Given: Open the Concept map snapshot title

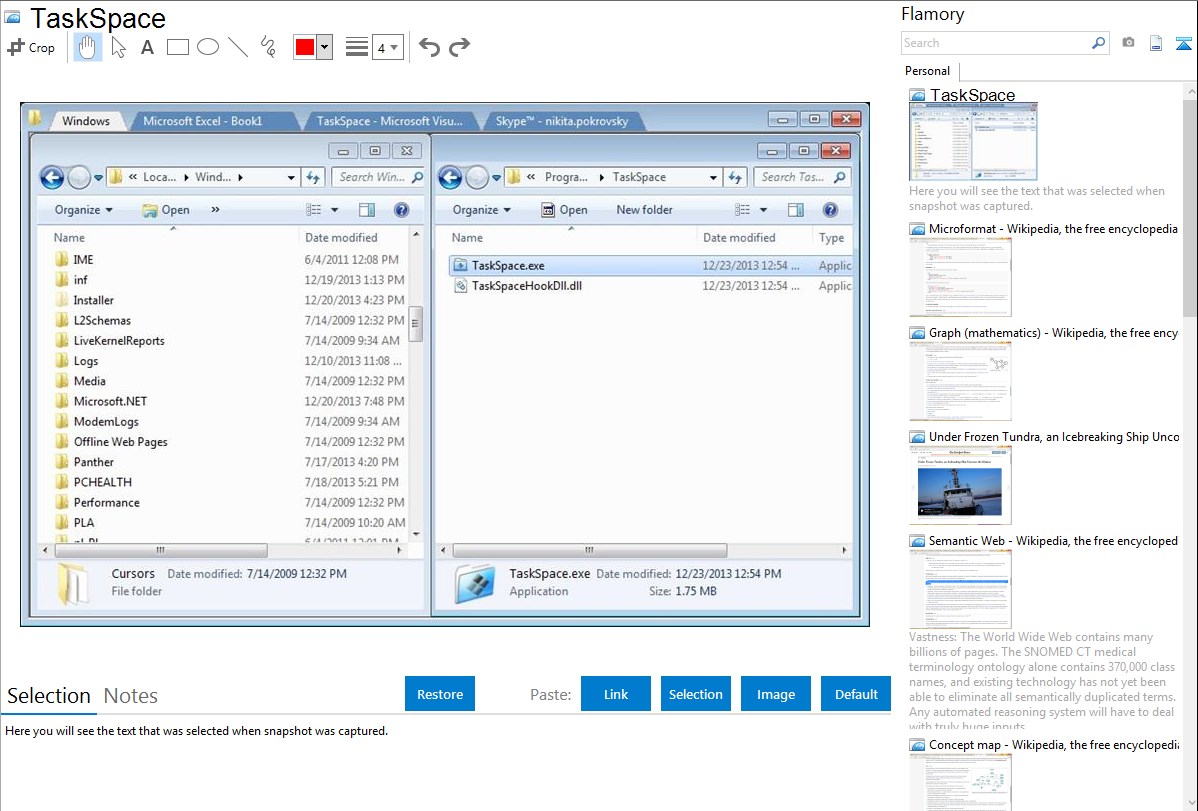Looking at the screenshot, I should [1053, 744].
